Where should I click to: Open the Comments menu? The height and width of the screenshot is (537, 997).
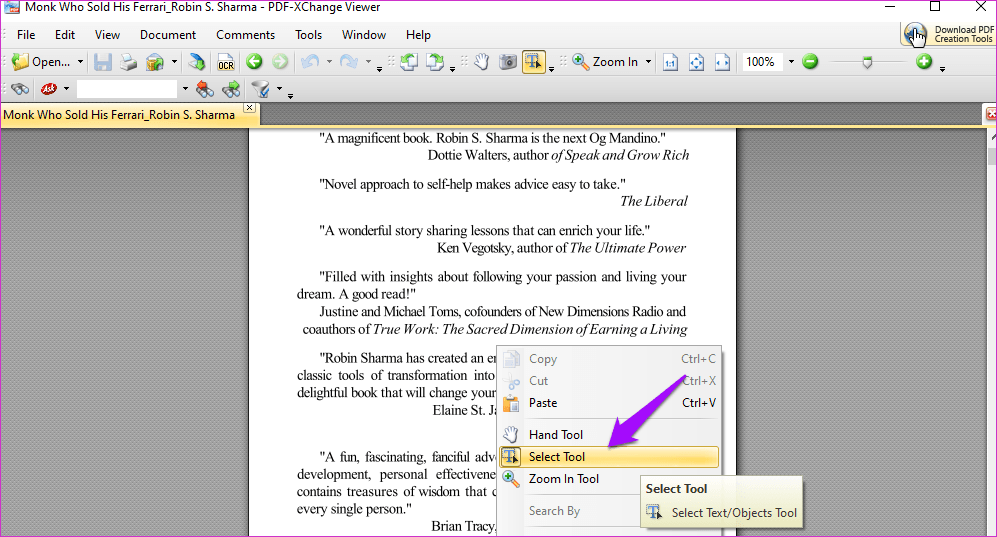click(245, 35)
